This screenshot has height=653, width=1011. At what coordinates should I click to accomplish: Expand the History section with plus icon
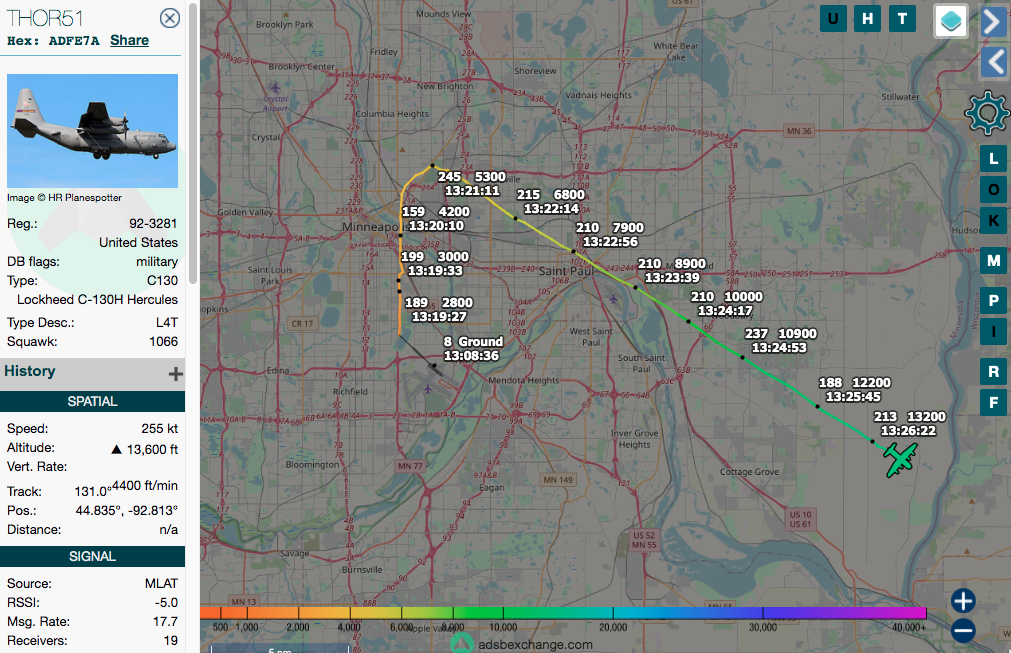175,374
